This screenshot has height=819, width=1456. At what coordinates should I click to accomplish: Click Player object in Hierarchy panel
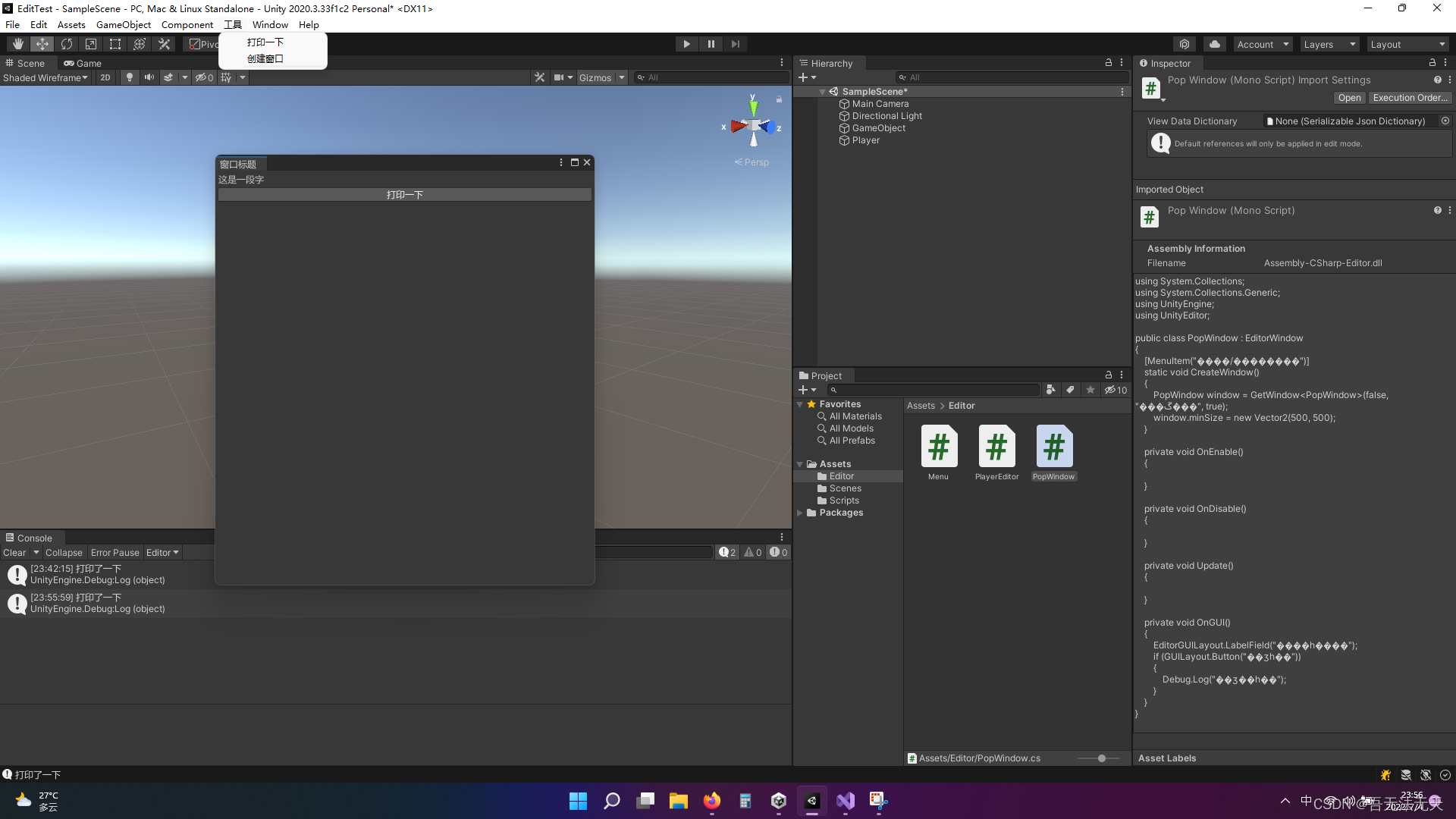866,139
